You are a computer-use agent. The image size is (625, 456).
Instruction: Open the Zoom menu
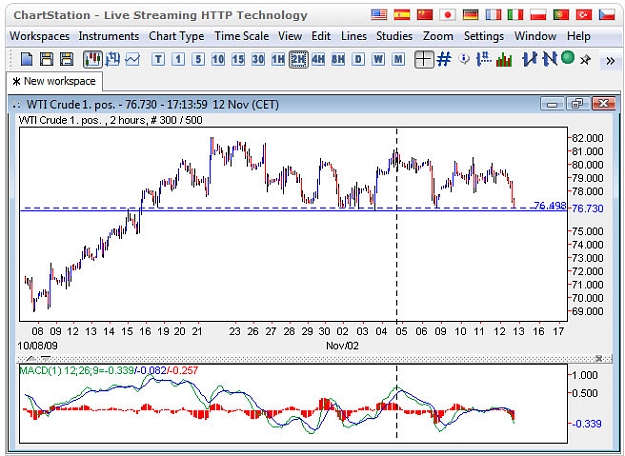coord(438,36)
